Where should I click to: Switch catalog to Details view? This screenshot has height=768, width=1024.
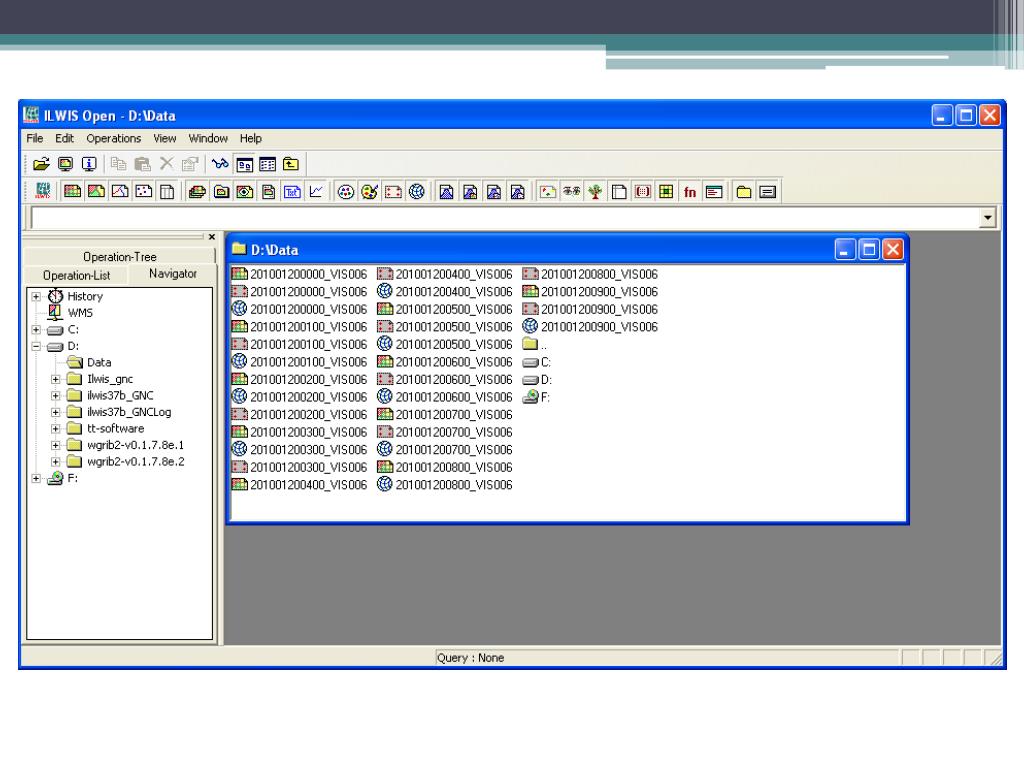point(268,164)
